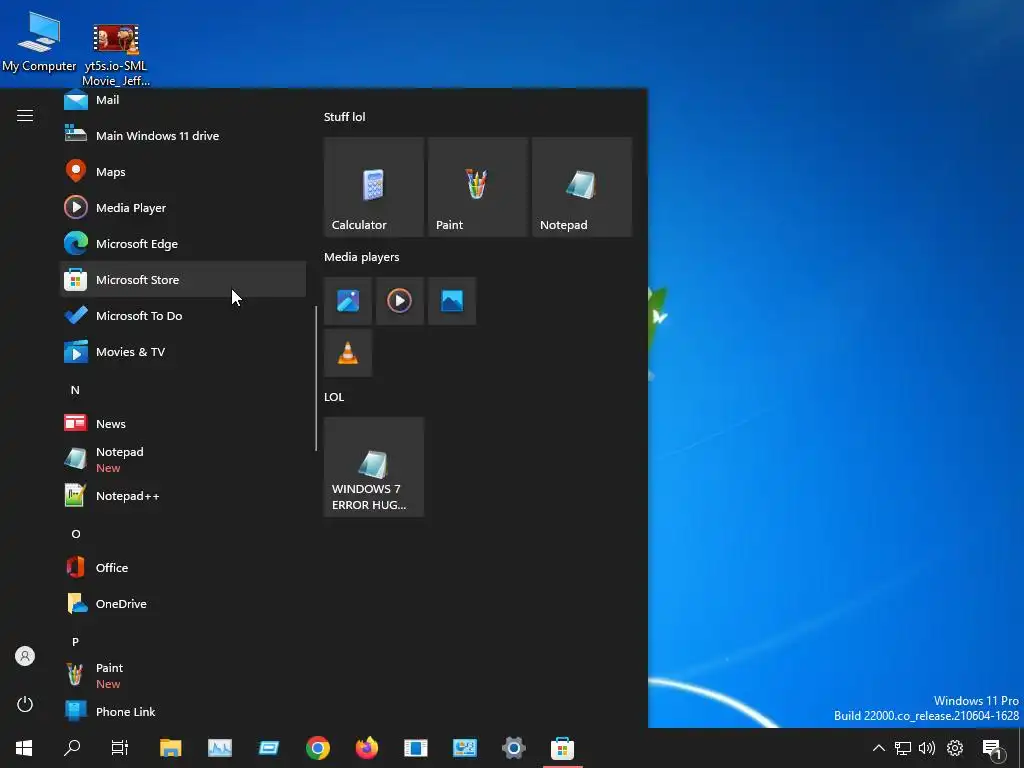Open News from the app list
Viewport: 1024px width, 768px height.
pos(183,424)
